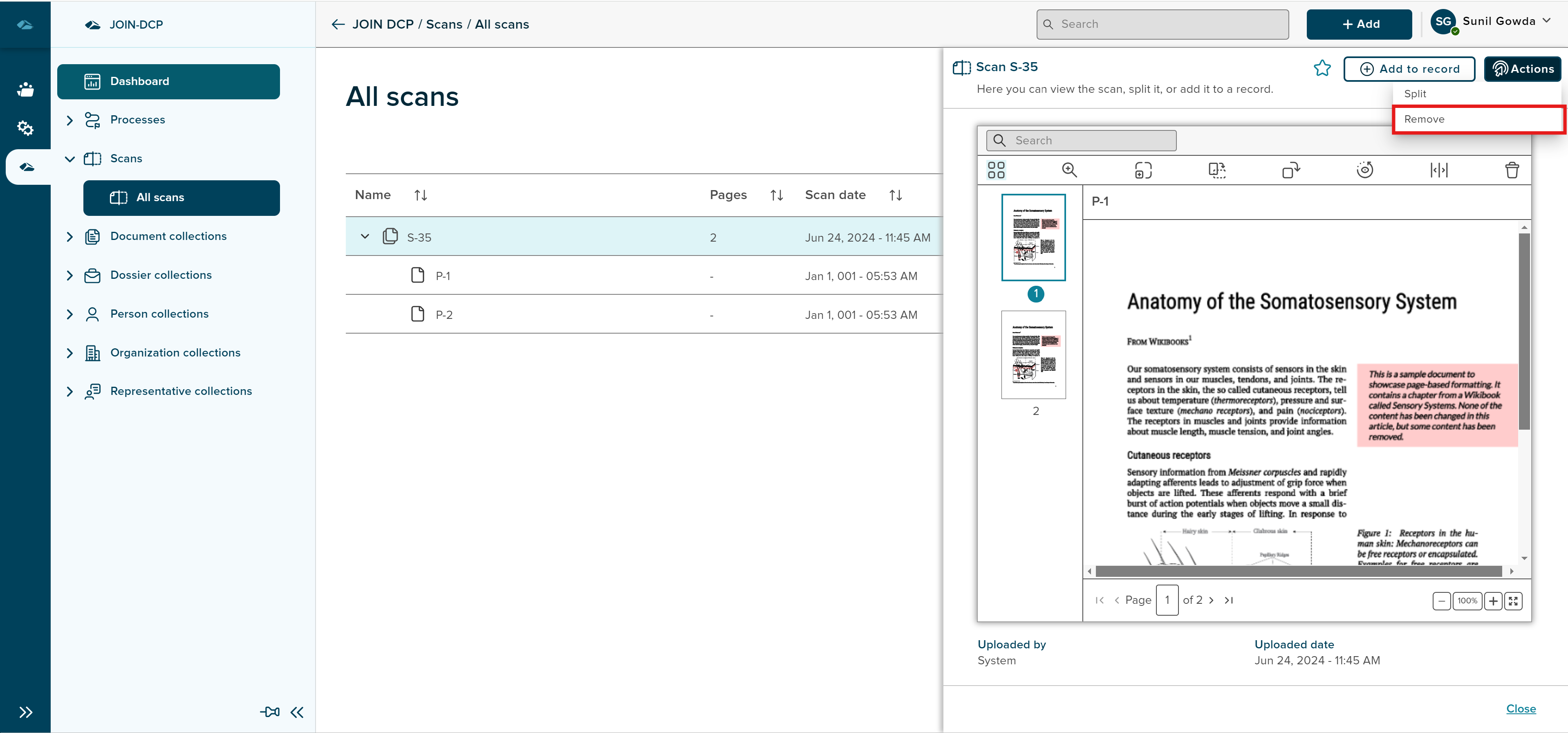
Task: Sort scans by Name column
Action: tap(421, 195)
